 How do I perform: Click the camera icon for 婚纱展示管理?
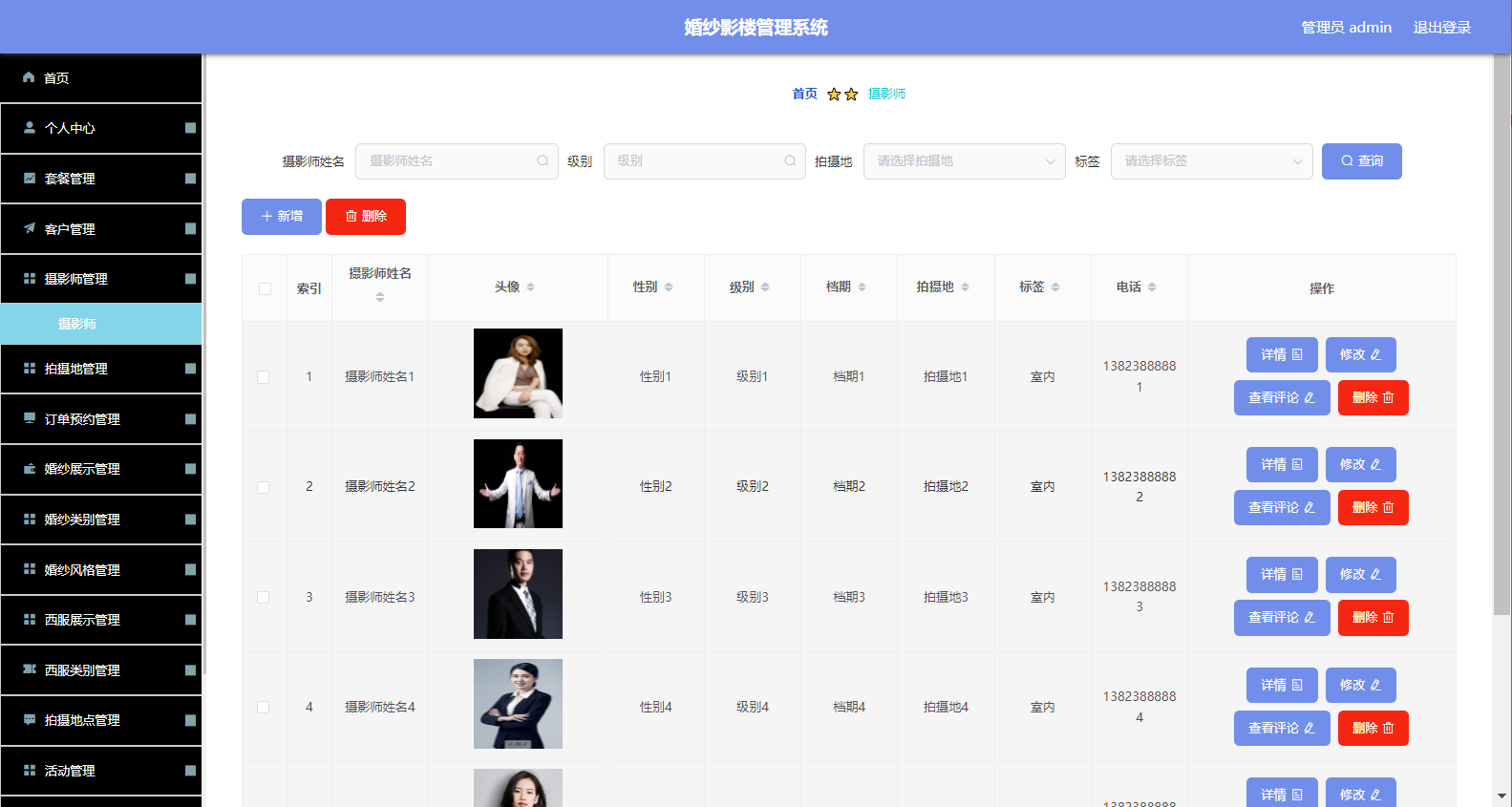click(30, 468)
